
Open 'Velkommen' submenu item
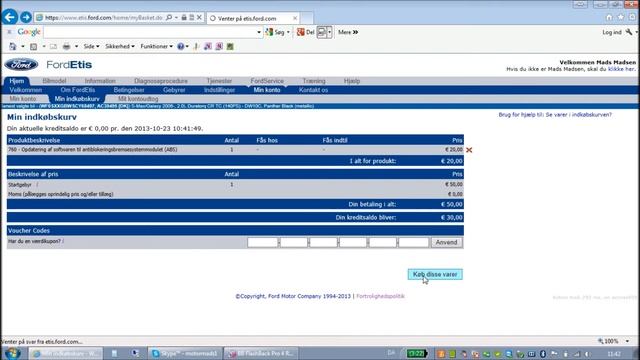(x=26, y=90)
